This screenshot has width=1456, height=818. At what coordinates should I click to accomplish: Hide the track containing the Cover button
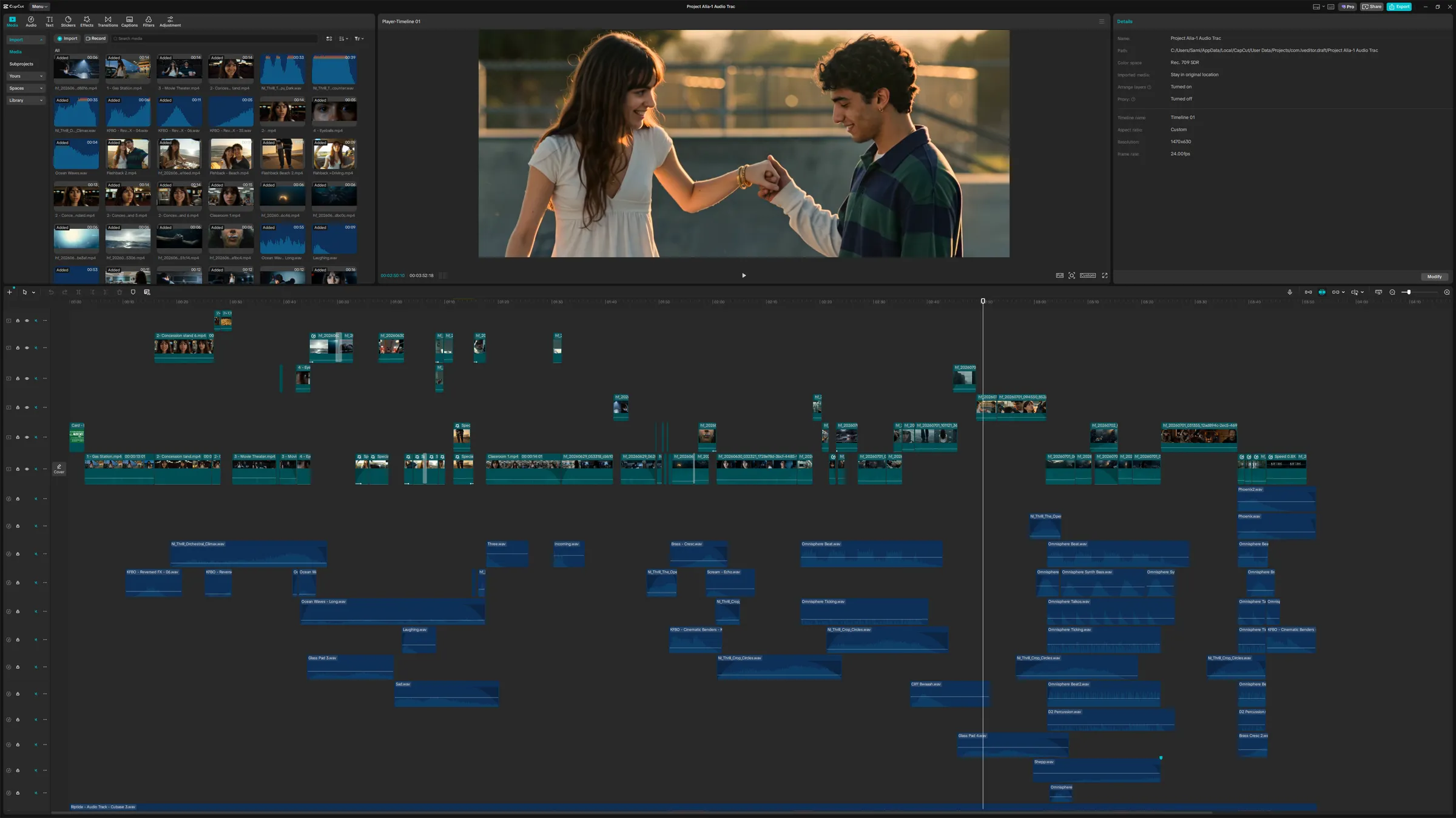point(27,469)
